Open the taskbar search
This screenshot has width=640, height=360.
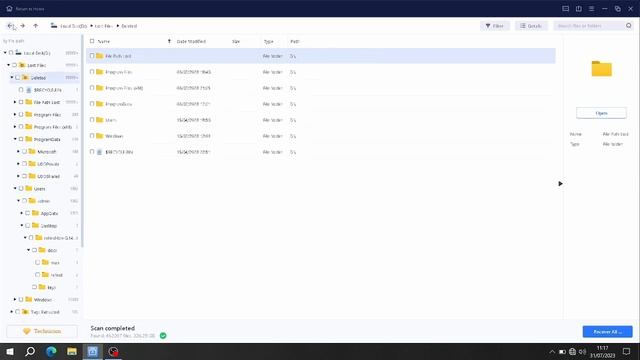30,351
